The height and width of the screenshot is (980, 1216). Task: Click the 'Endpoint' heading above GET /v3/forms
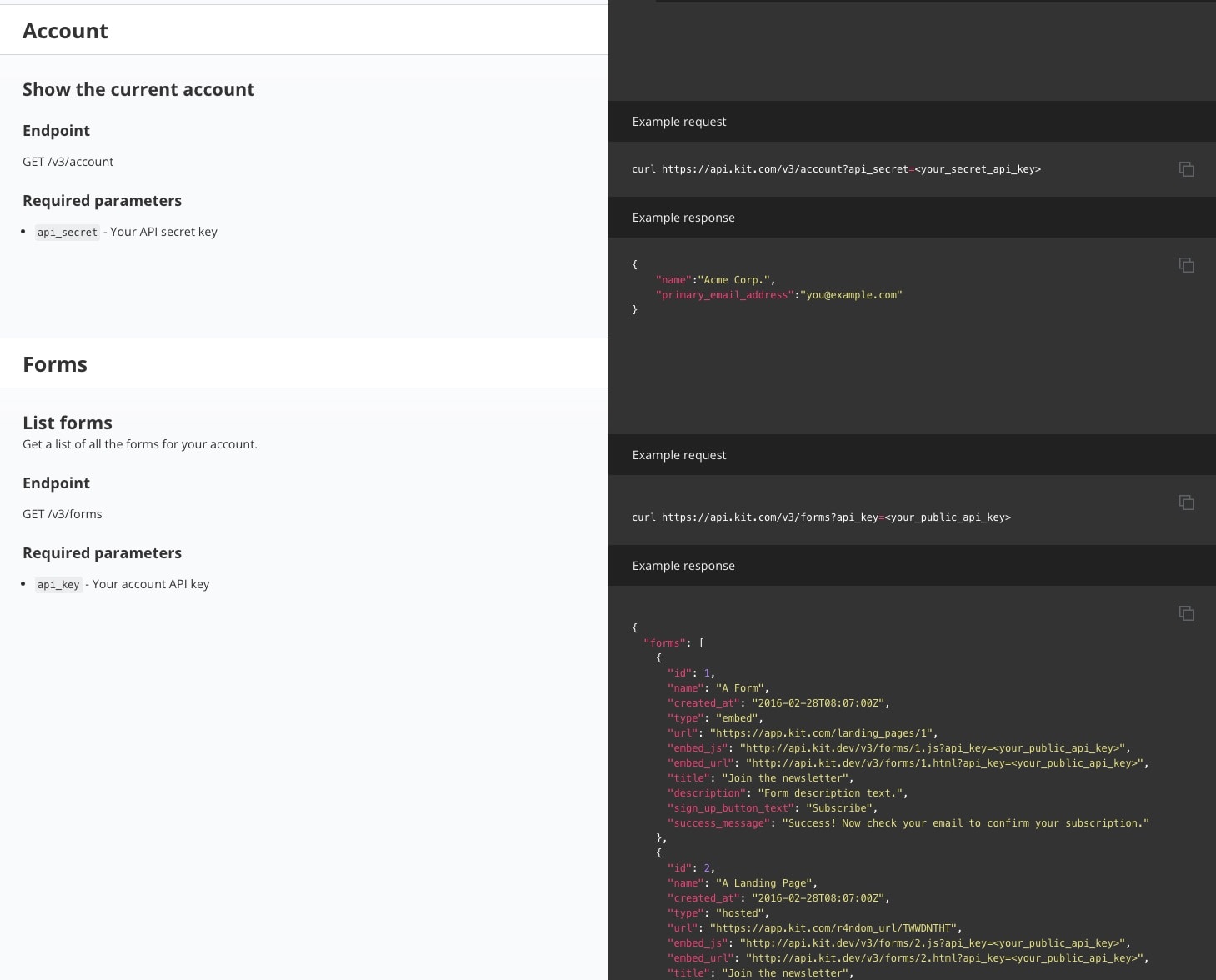pyautogui.click(x=56, y=483)
